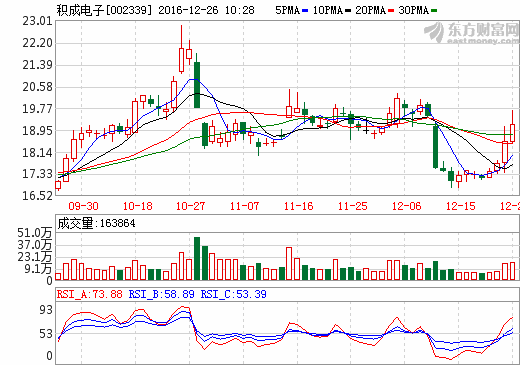Select the 12-06 date axis label
Screen dimensions: 520x365
point(406,206)
